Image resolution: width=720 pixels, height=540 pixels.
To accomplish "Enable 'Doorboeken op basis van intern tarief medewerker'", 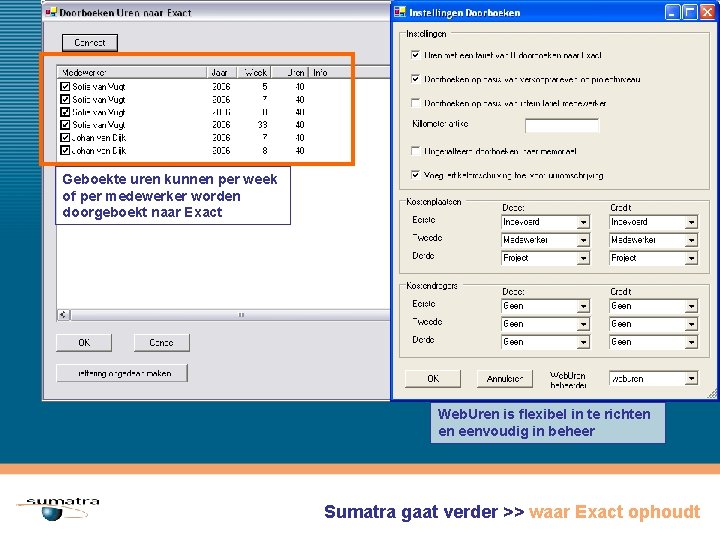I will pos(416,103).
